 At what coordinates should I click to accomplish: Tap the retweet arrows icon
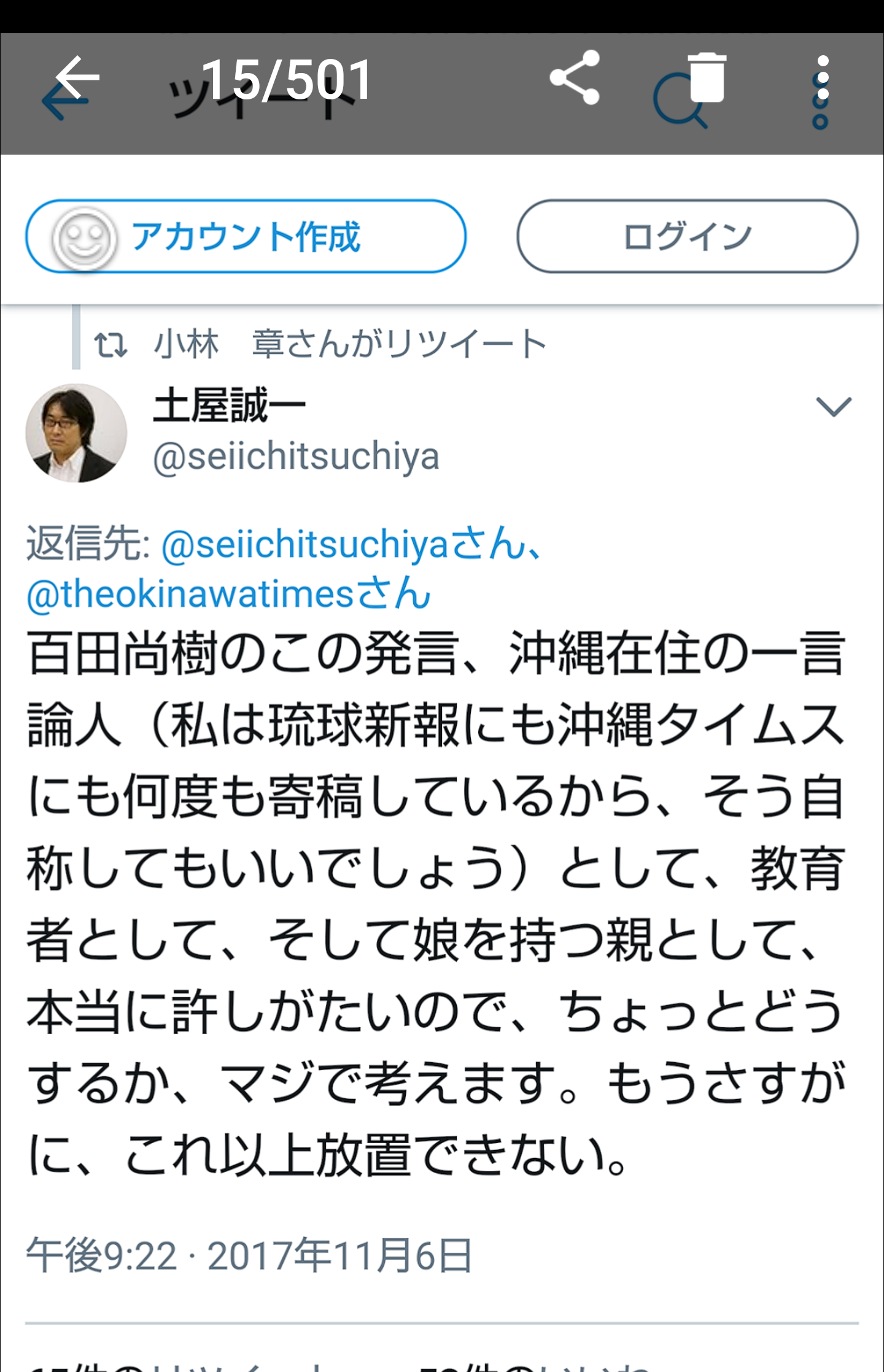(110, 345)
